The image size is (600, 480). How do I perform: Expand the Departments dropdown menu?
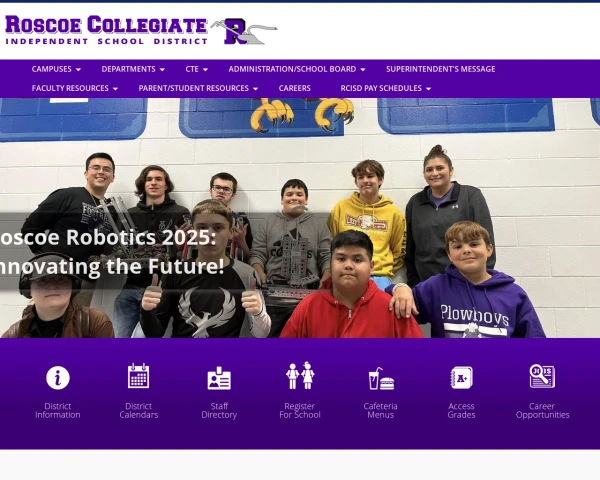(133, 69)
